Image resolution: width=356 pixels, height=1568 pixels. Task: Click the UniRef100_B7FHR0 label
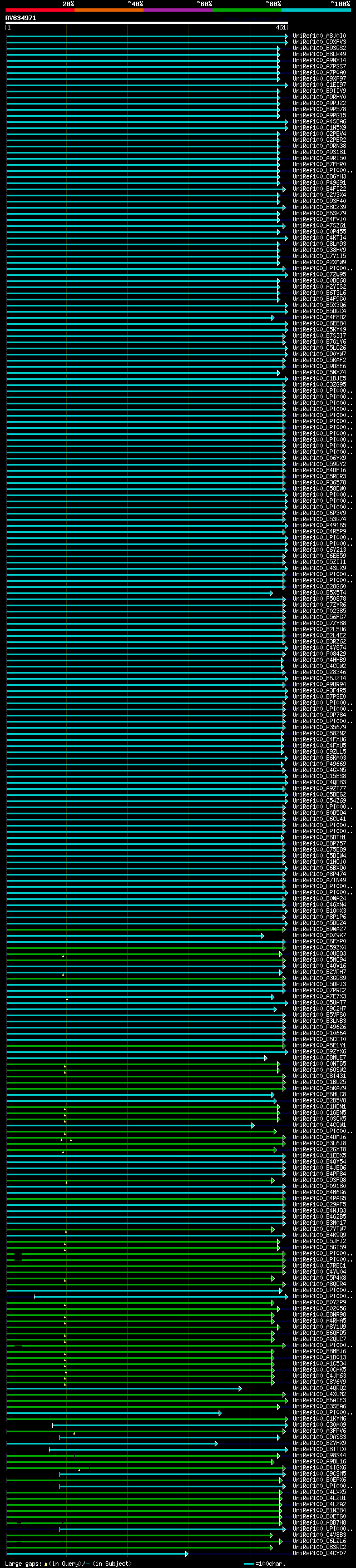319,164
